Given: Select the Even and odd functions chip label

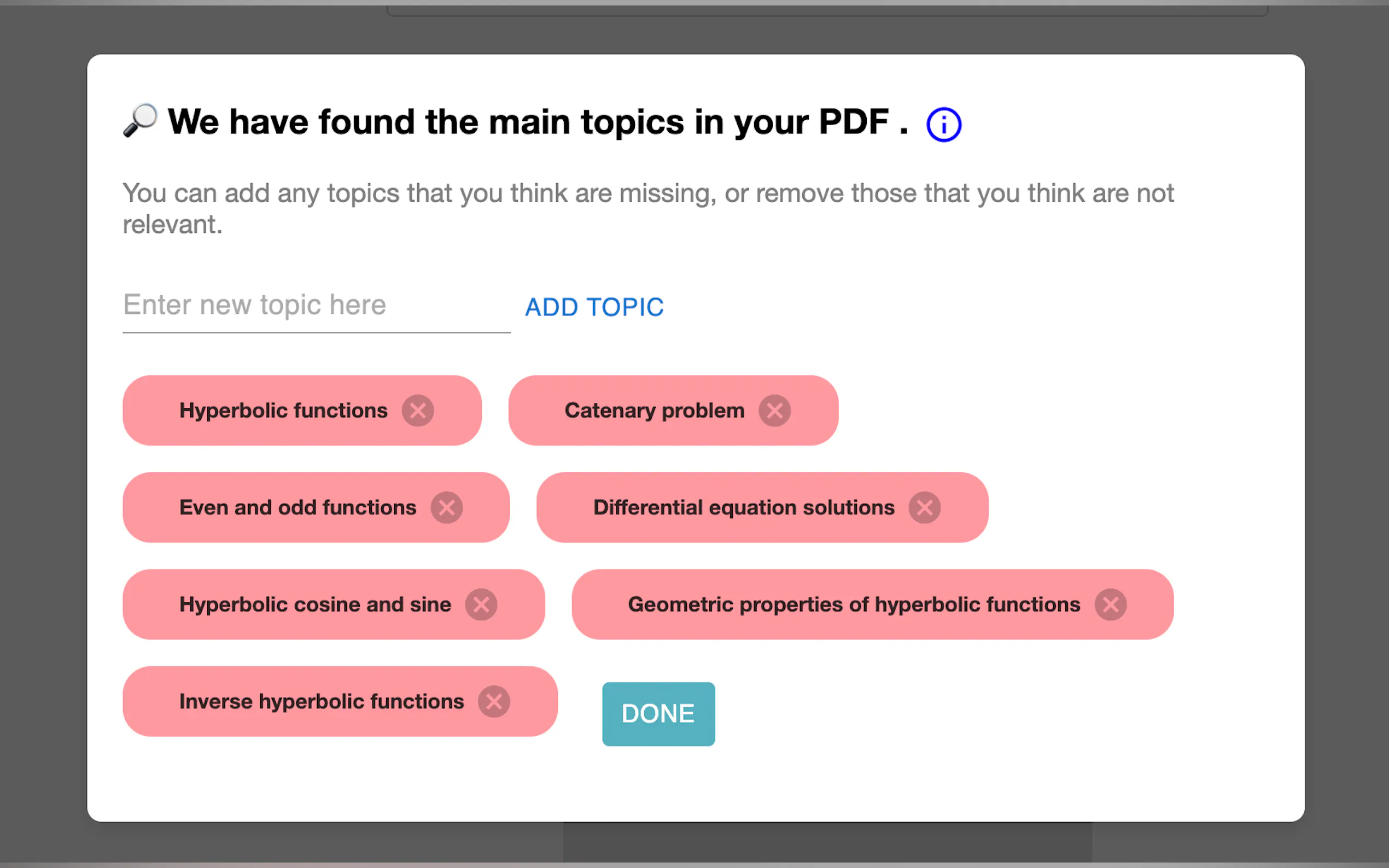Looking at the screenshot, I should click(x=297, y=507).
